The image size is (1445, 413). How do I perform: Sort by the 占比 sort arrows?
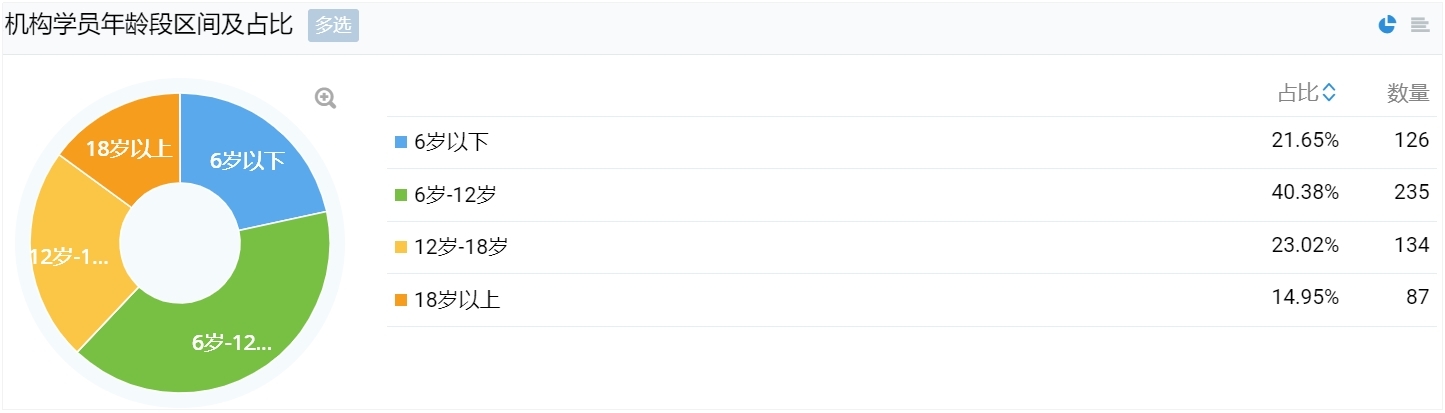tap(1329, 93)
